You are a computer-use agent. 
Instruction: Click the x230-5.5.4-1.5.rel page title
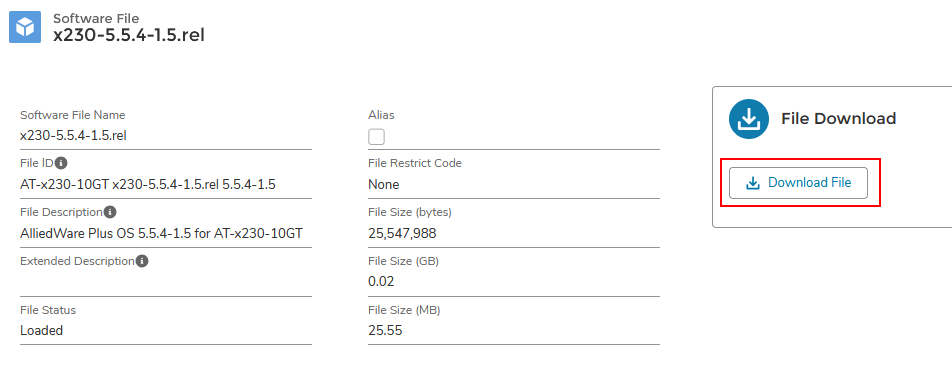[x=129, y=35]
